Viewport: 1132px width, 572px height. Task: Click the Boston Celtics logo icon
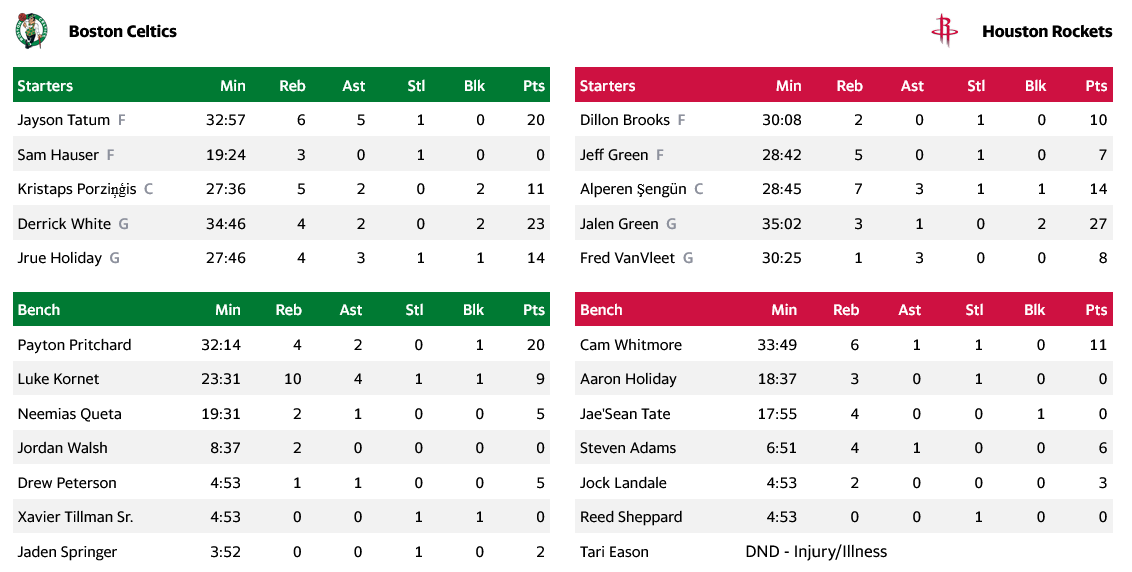32,31
